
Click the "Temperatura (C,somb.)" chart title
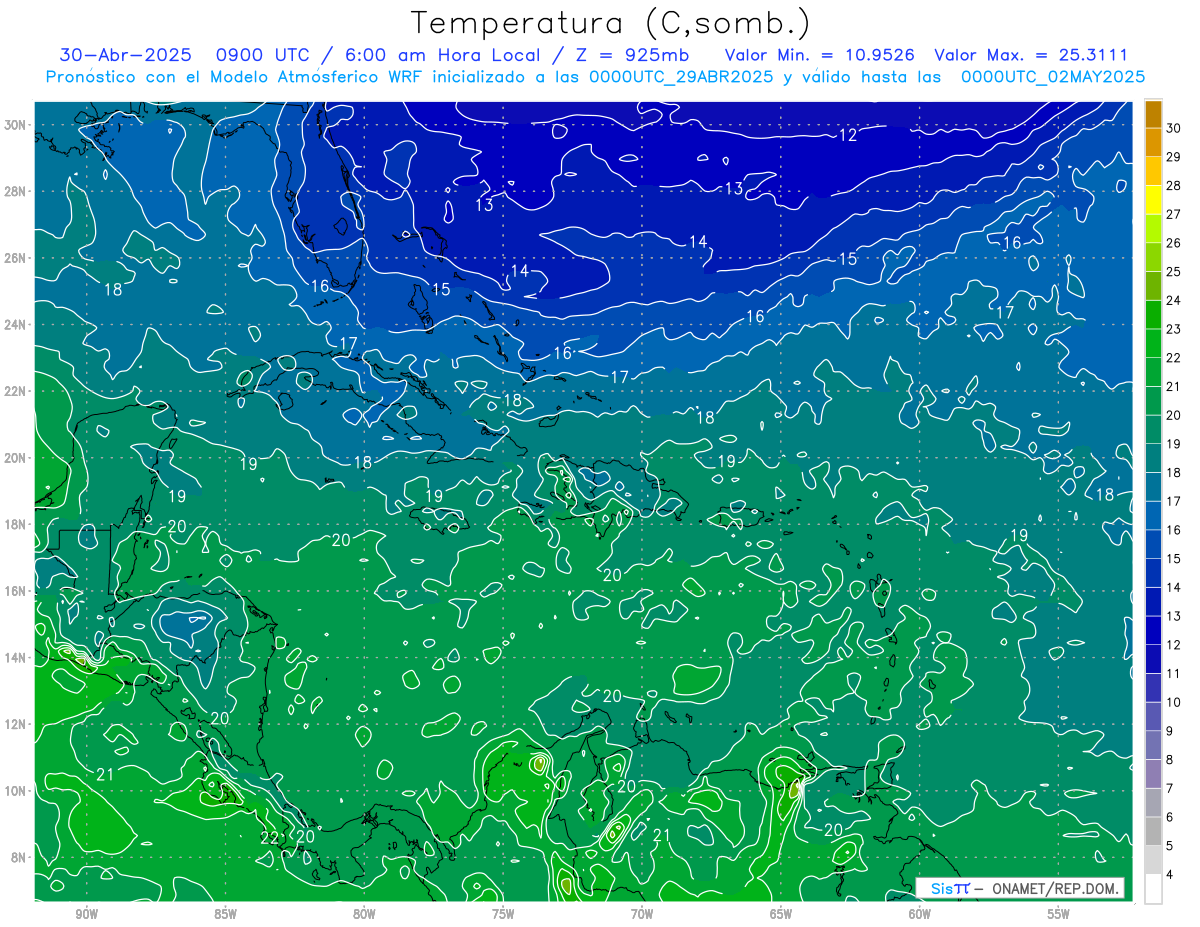(x=611, y=23)
